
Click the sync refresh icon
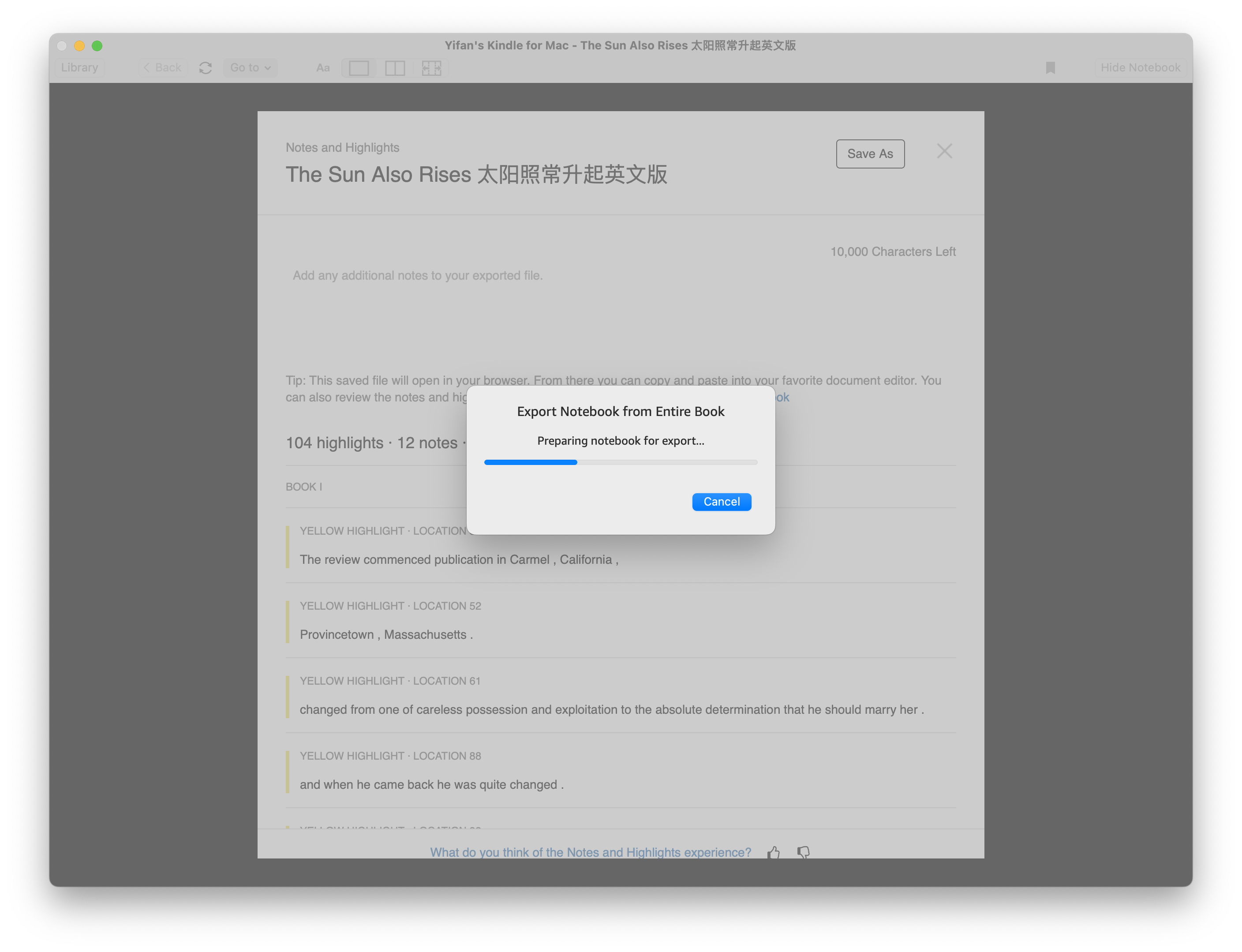pyautogui.click(x=205, y=68)
